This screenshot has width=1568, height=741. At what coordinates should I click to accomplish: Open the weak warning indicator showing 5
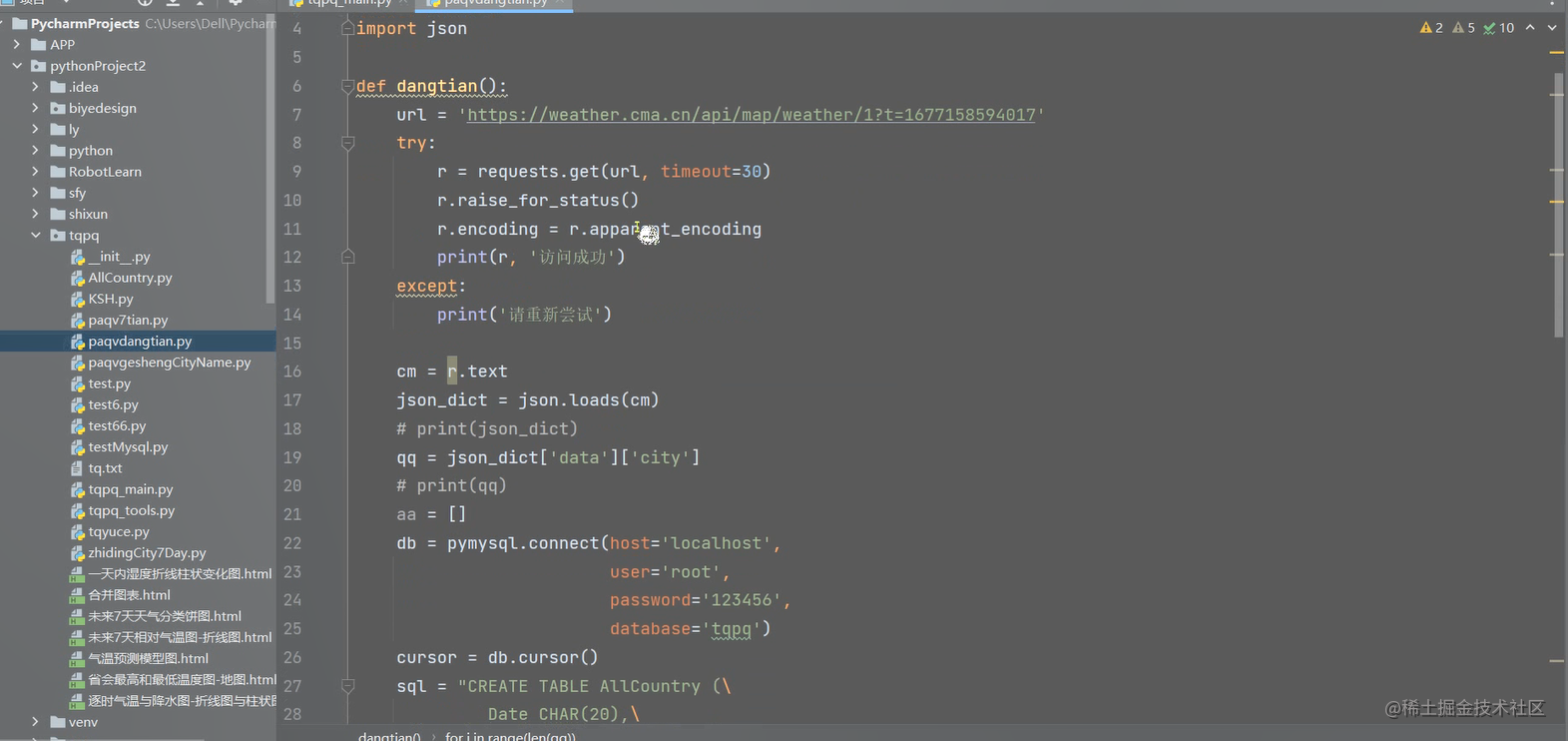(1463, 28)
